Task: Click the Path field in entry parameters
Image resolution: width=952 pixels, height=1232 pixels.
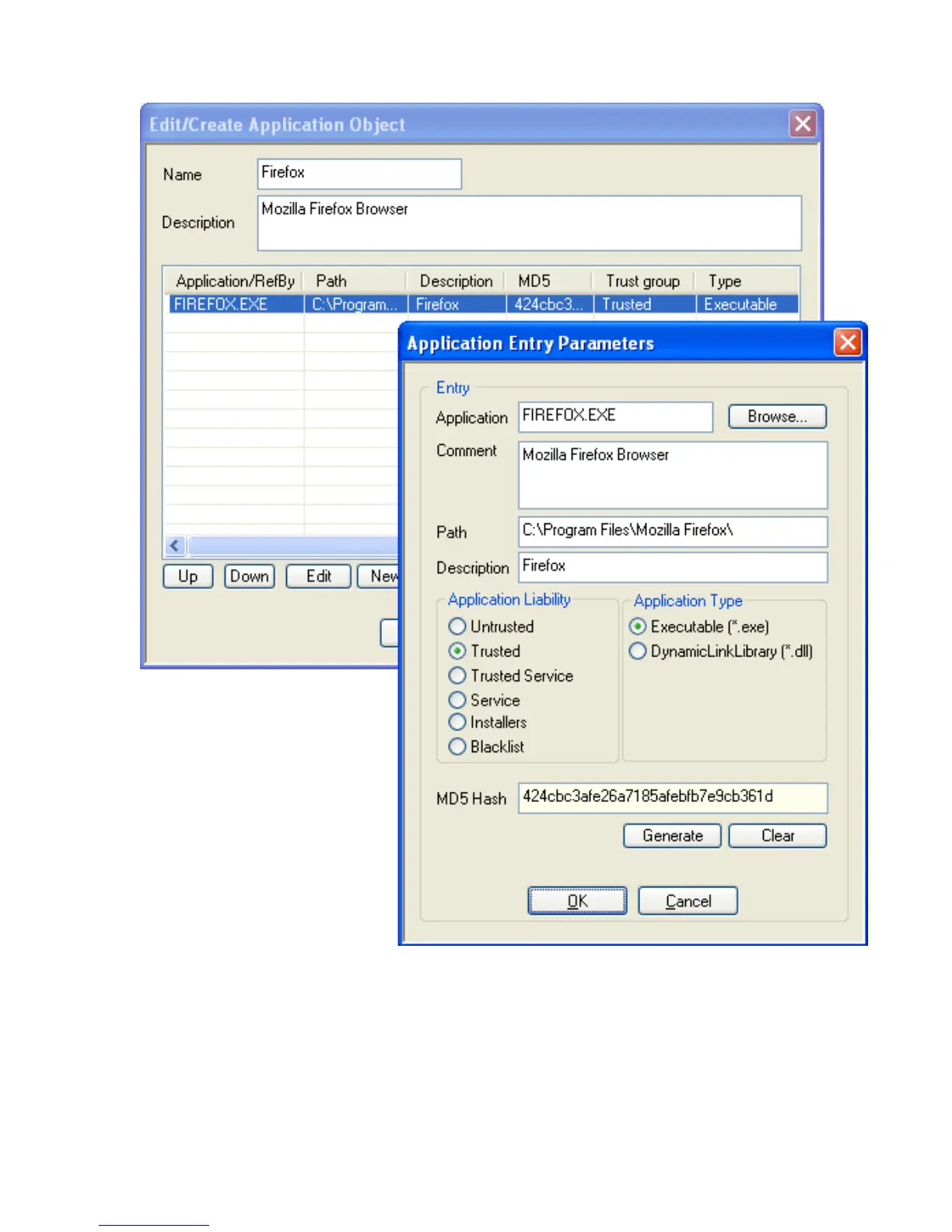Action: point(673,531)
